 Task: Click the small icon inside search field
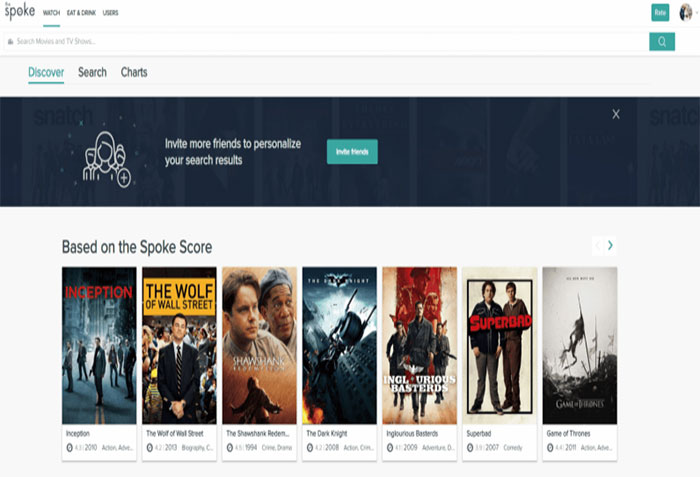pyautogui.click(x=10, y=42)
